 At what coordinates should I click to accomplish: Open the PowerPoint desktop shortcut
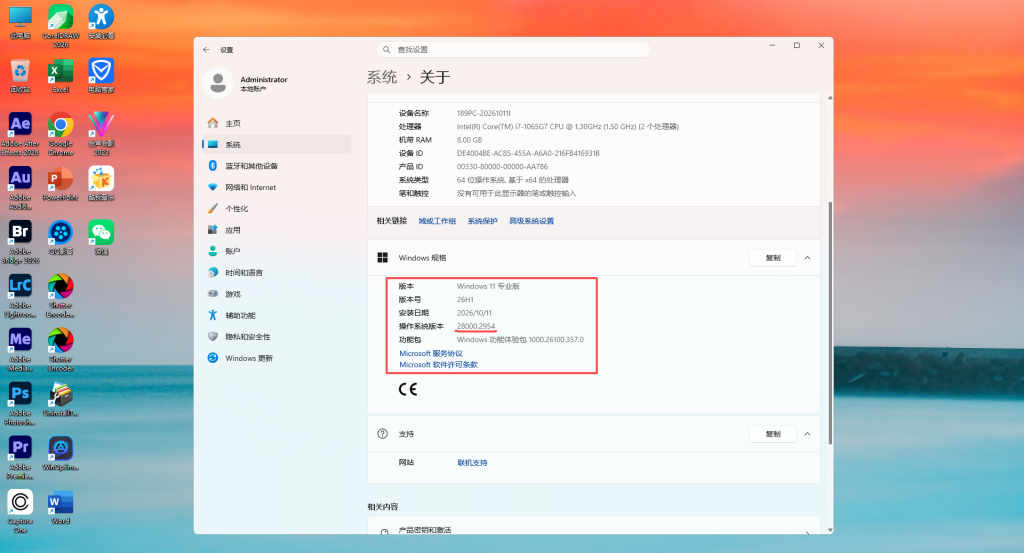(61, 183)
